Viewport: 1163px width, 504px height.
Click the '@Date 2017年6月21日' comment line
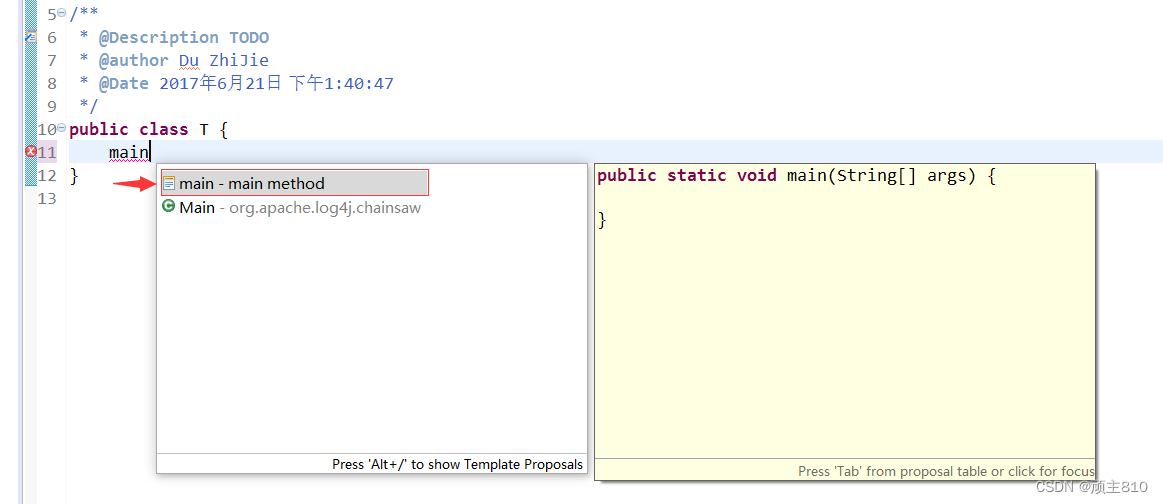click(237, 83)
